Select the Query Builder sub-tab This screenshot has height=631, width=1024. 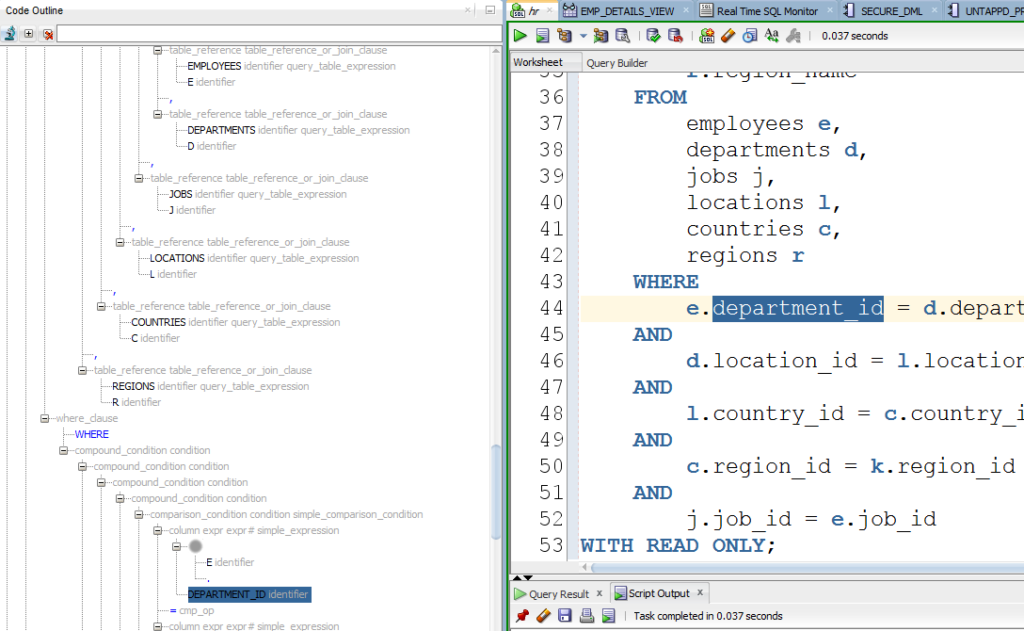tap(616, 63)
